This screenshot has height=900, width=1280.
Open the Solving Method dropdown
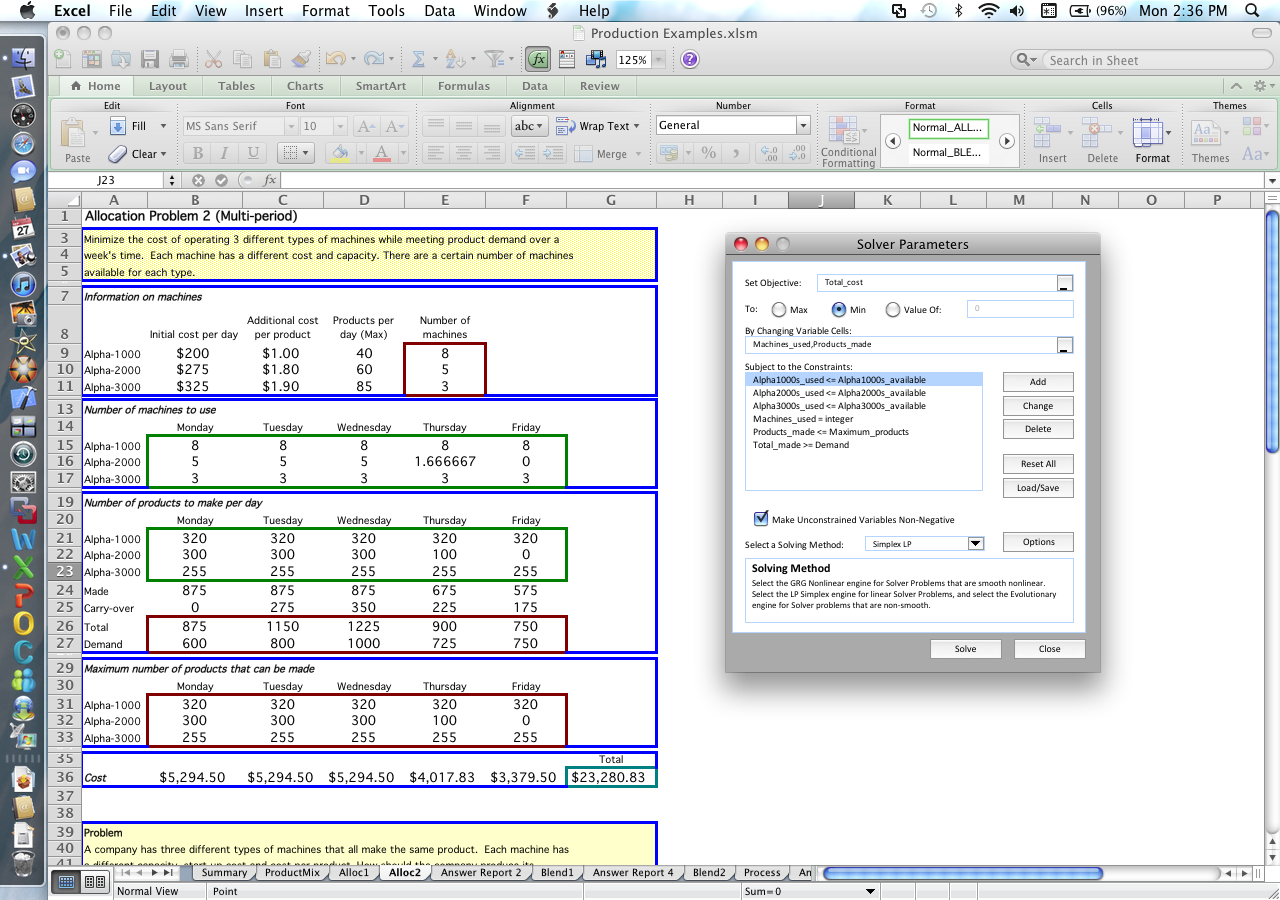[x=976, y=544]
